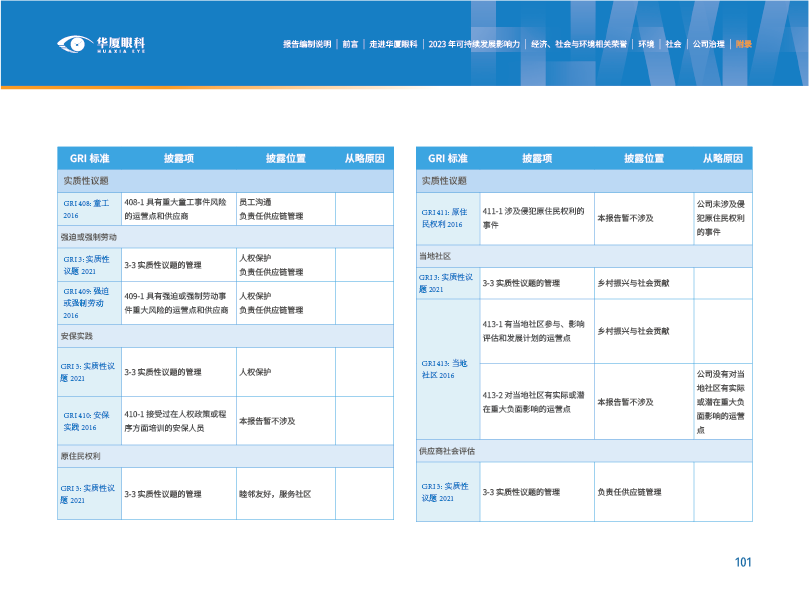Open 走进华厦眼科 in the header

point(393,45)
